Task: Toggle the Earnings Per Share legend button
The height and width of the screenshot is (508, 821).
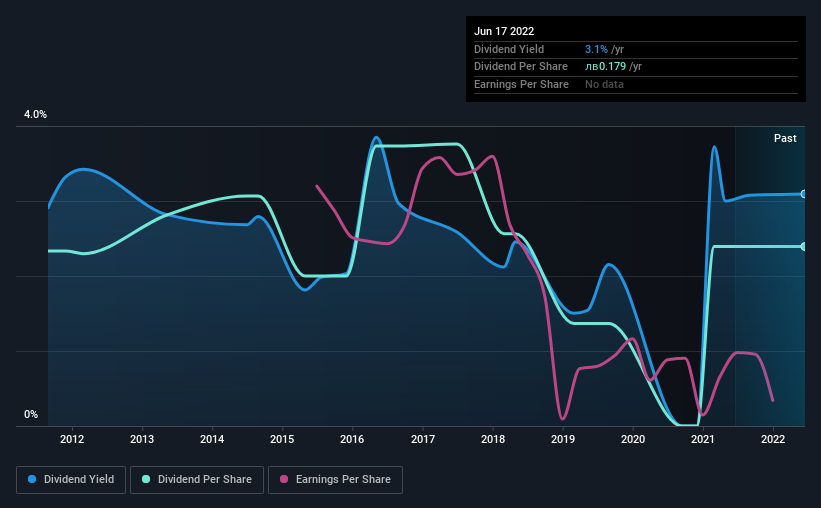Action: 335,480
